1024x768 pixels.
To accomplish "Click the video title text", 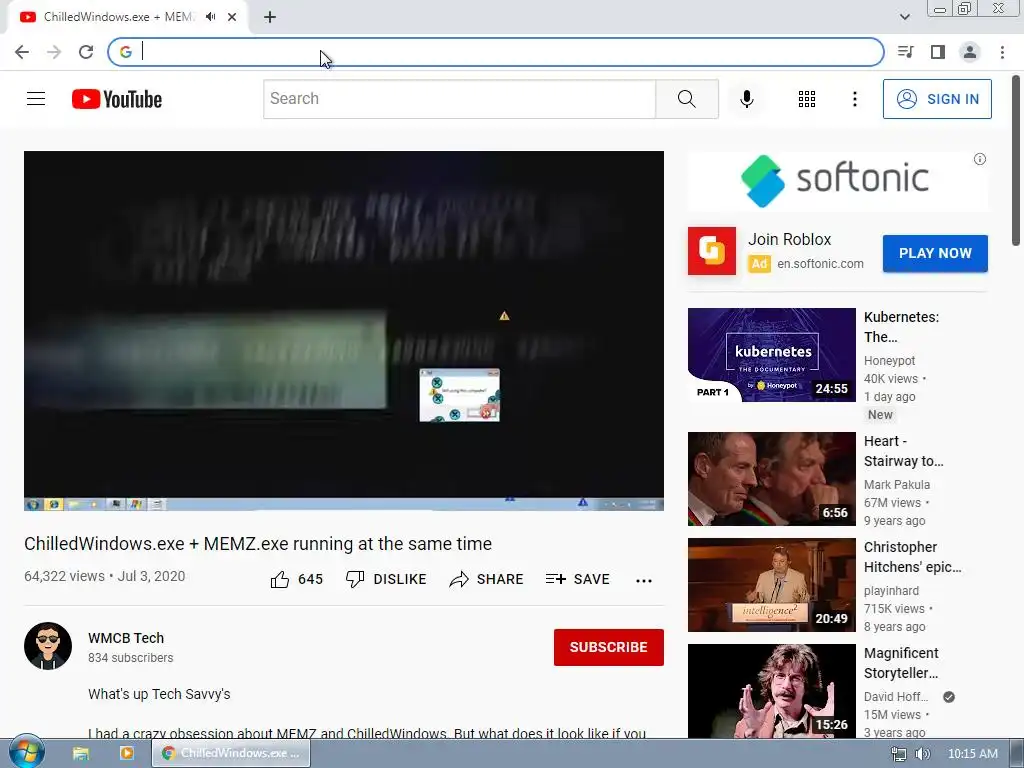I will [x=258, y=543].
